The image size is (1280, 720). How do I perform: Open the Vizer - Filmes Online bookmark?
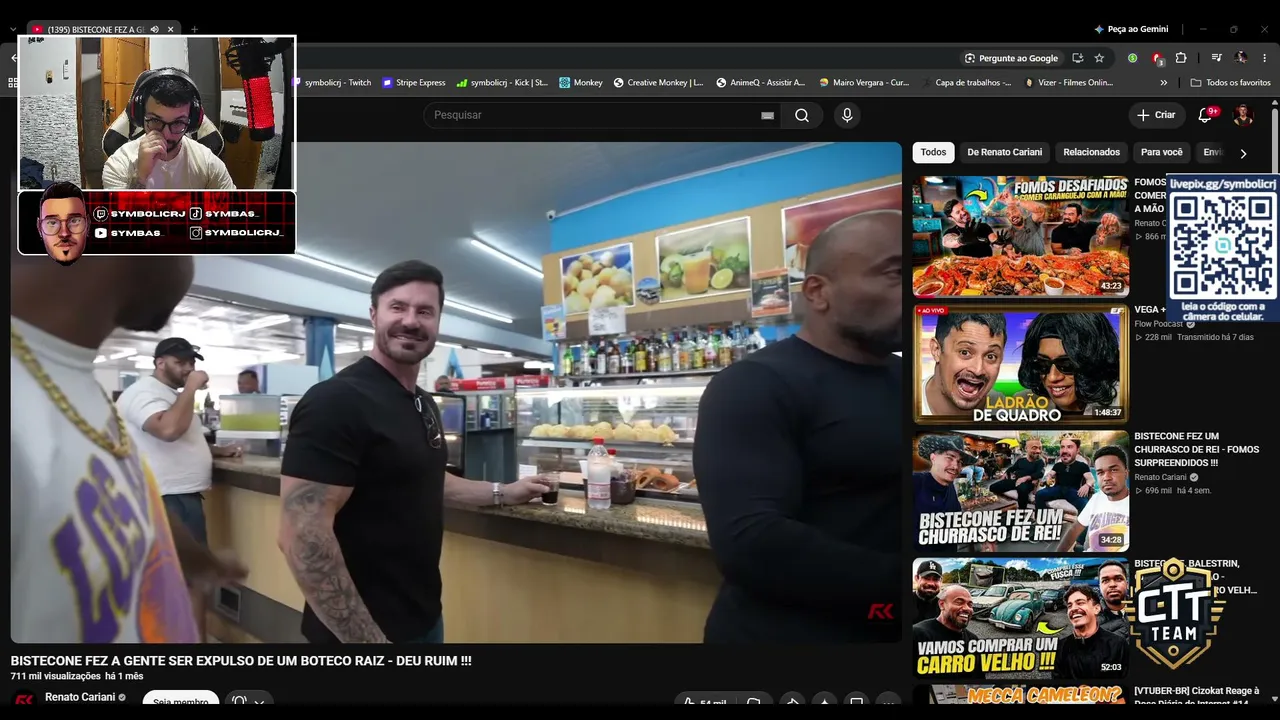click(x=1069, y=83)
